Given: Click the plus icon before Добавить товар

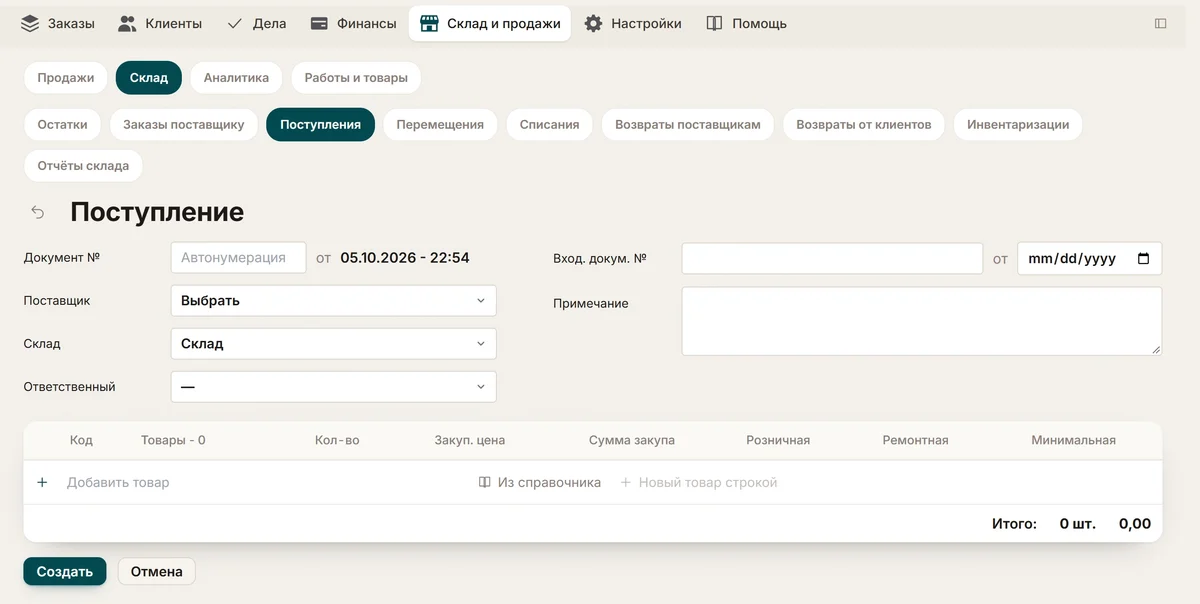Looking at the screenshot, I should pos(42,482).
